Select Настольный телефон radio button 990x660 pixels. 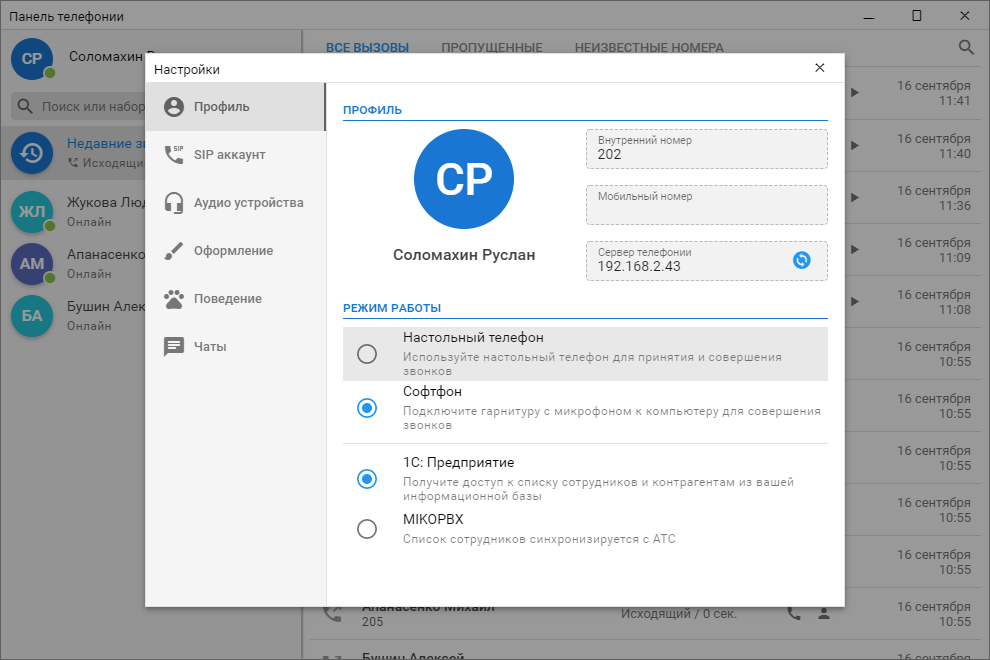tap(367, 354)
